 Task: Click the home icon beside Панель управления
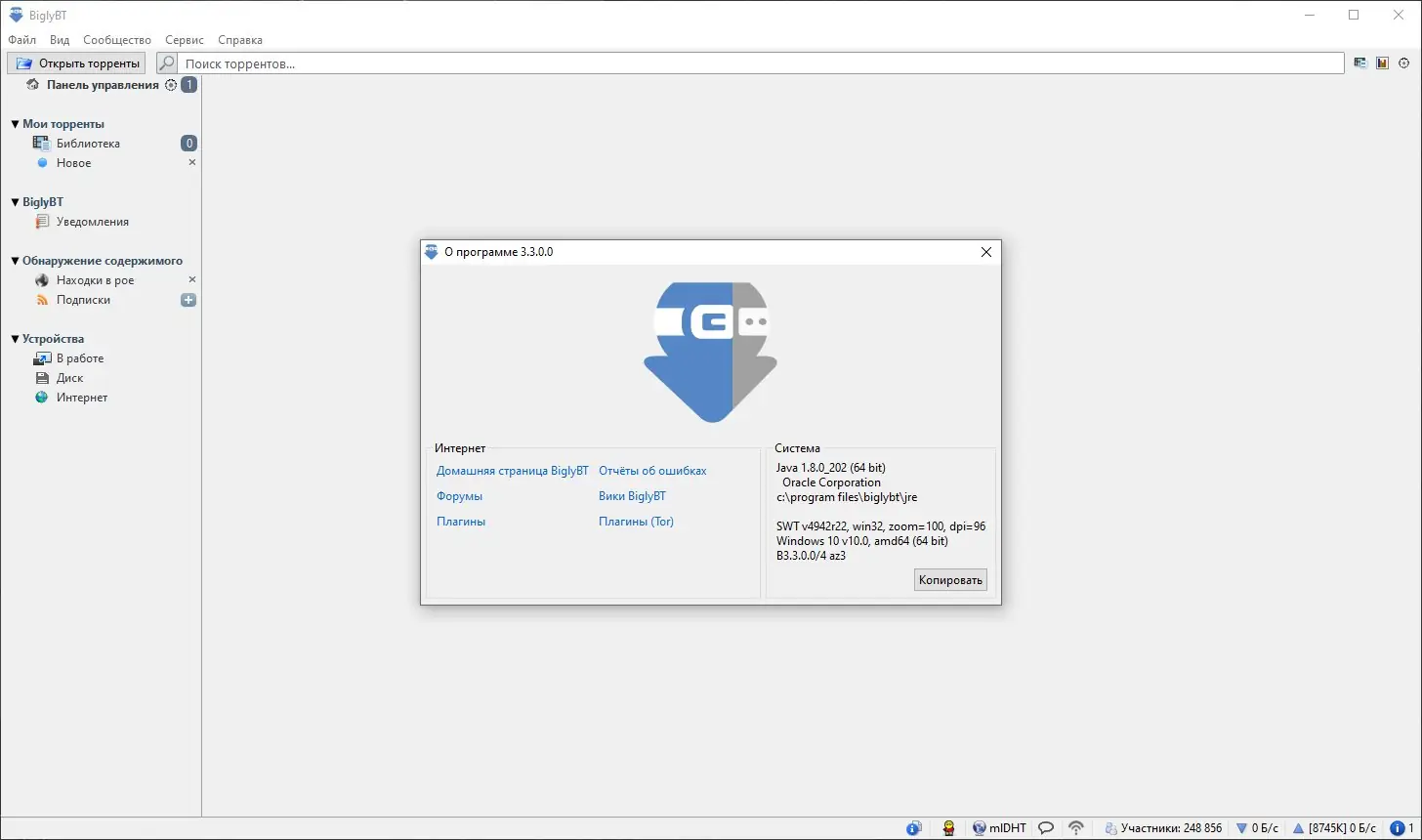click(32, 85)
